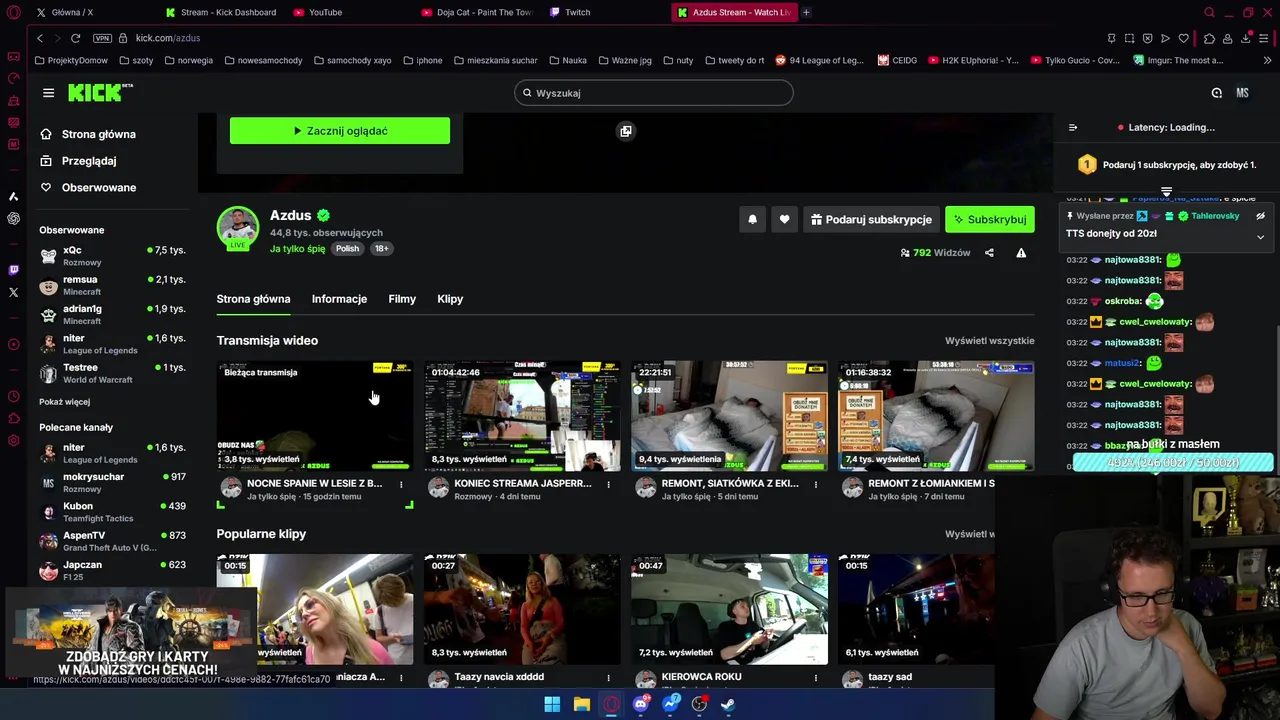Open options menu for NOCNE SPANIE video
This screenshot has width=1280, height=720.
[x=401, y=484]
